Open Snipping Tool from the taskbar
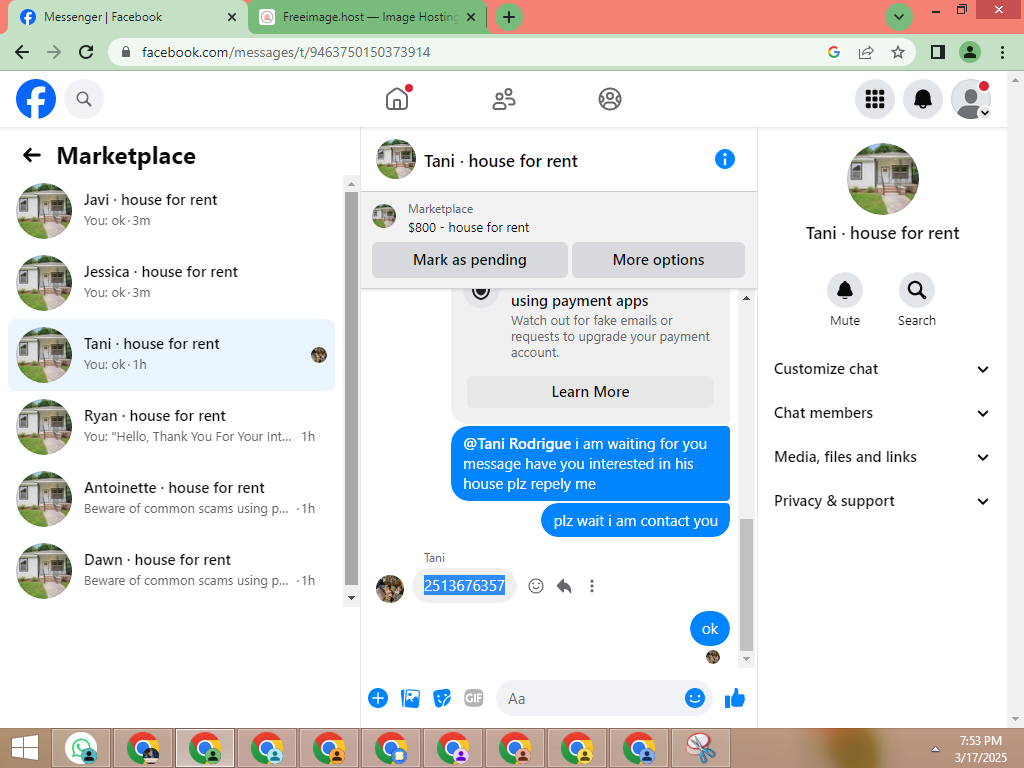 701,748
